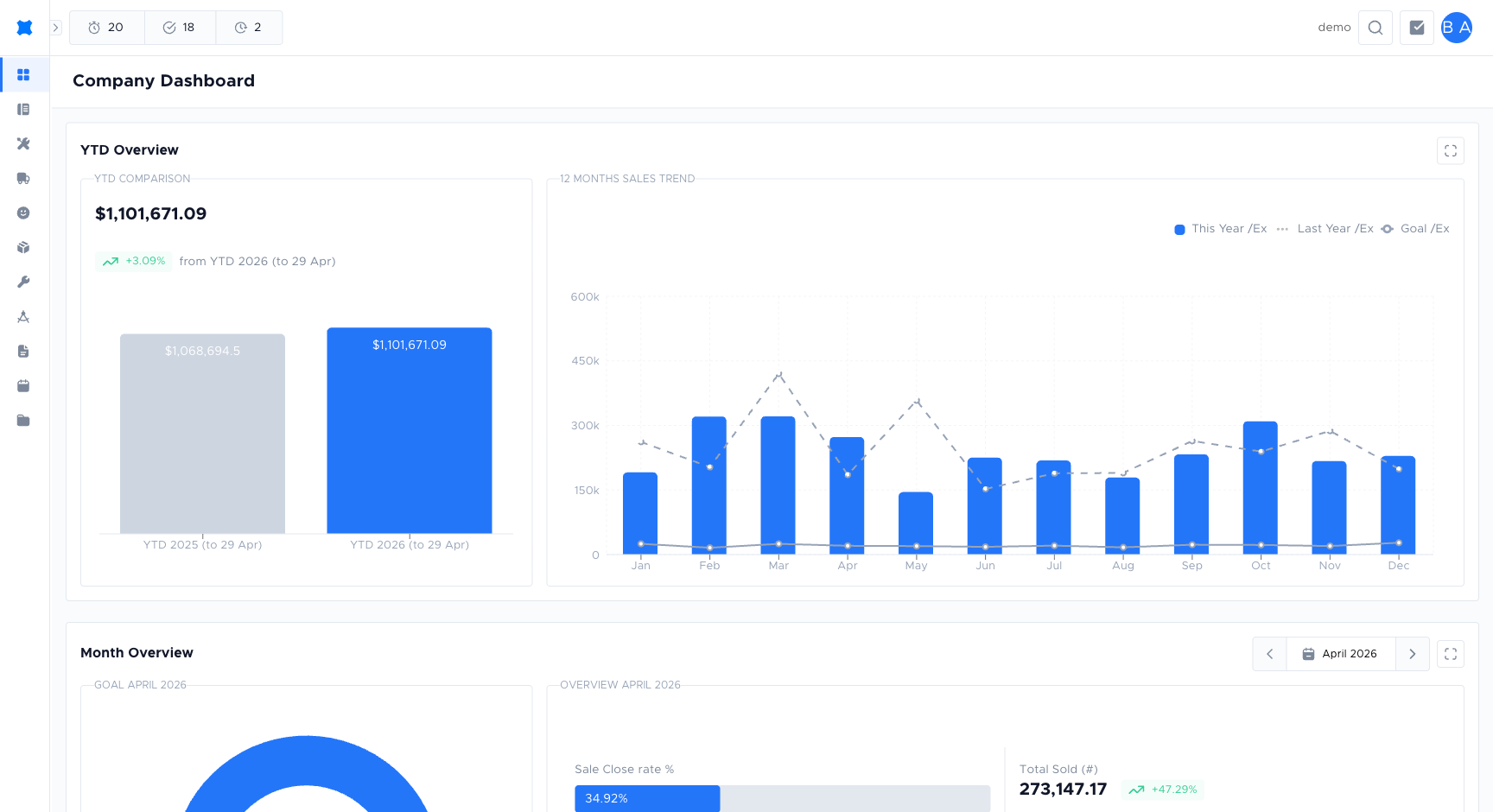Click the +3.09% trend badge
The image size is (1493, 812).
[x=133, y=261]
